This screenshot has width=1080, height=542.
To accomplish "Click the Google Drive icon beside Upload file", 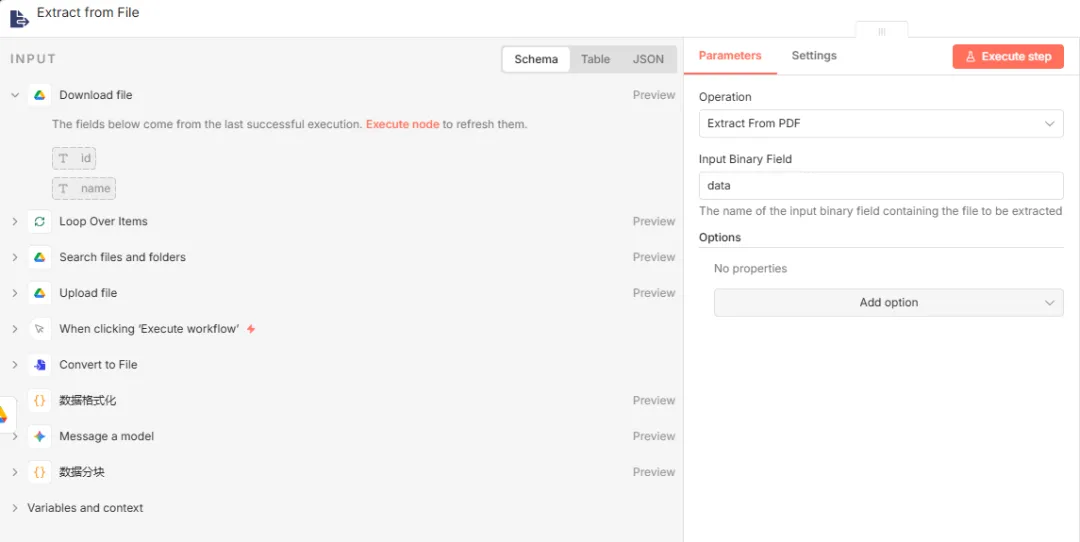I will point(40,293).
